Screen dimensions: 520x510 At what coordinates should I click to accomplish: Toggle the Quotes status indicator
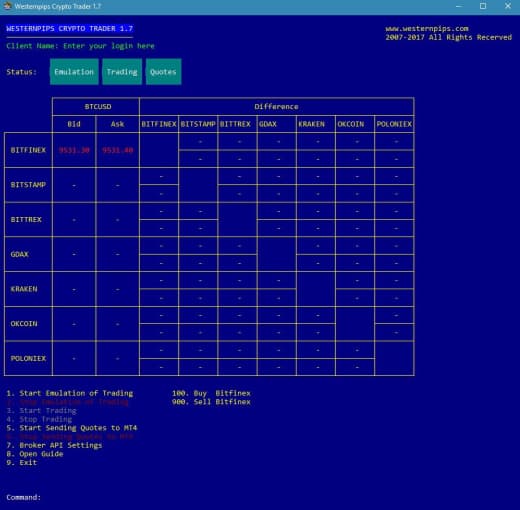[163, 72]
